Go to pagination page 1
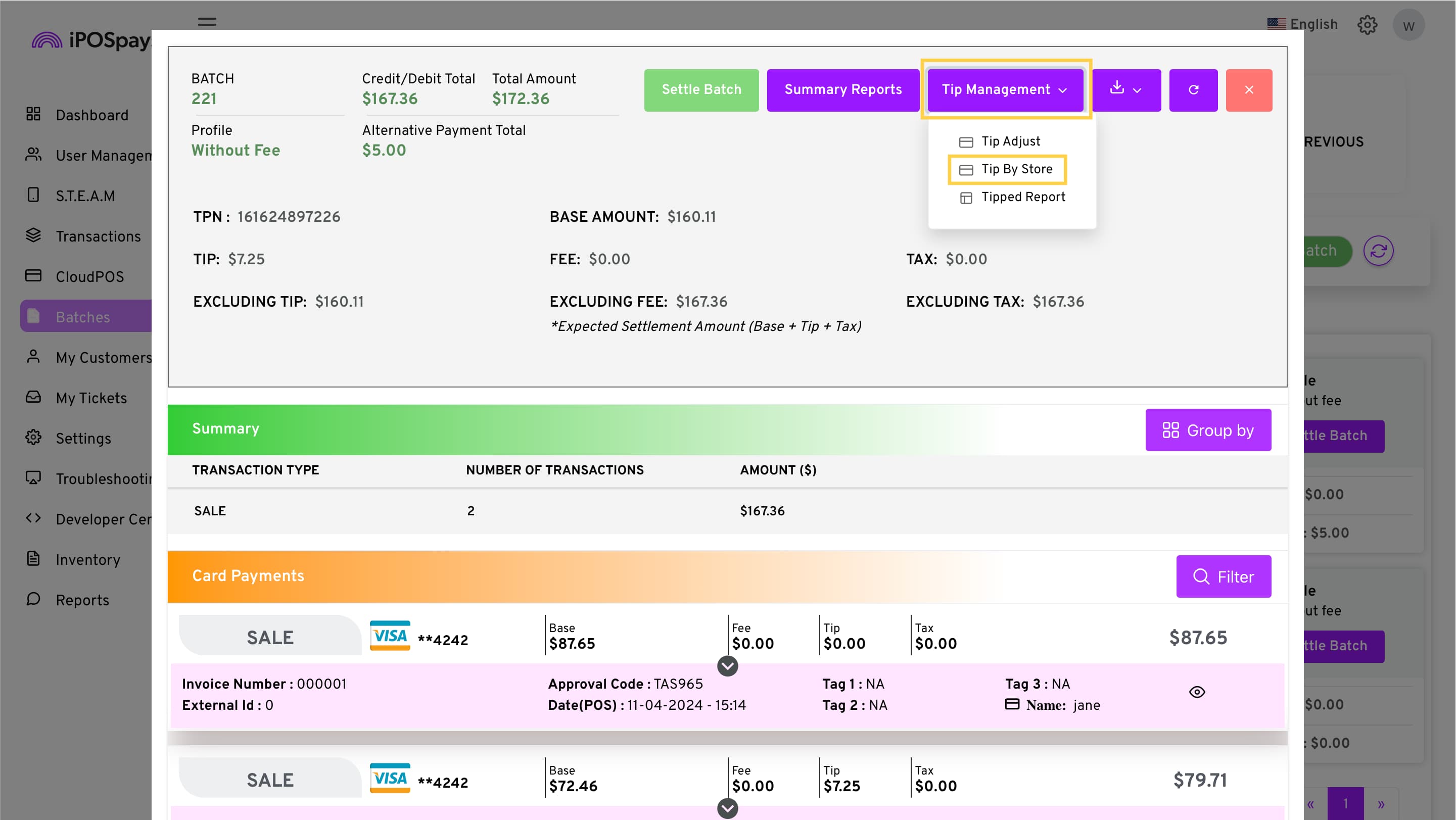This screenshot has width=1456, height=820. (1345, 803)
